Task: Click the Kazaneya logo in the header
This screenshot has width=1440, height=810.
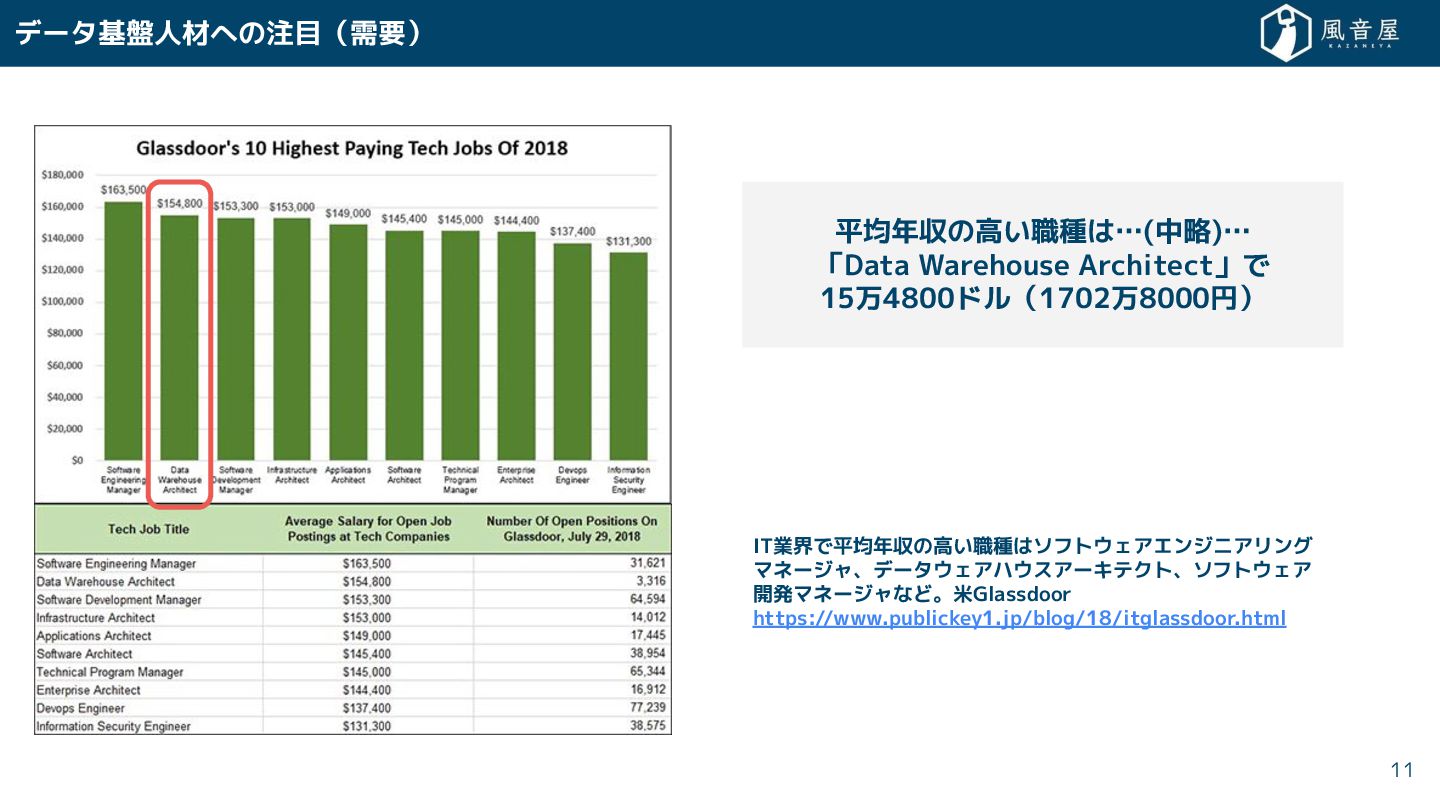Action: (x=1330, y=33)
